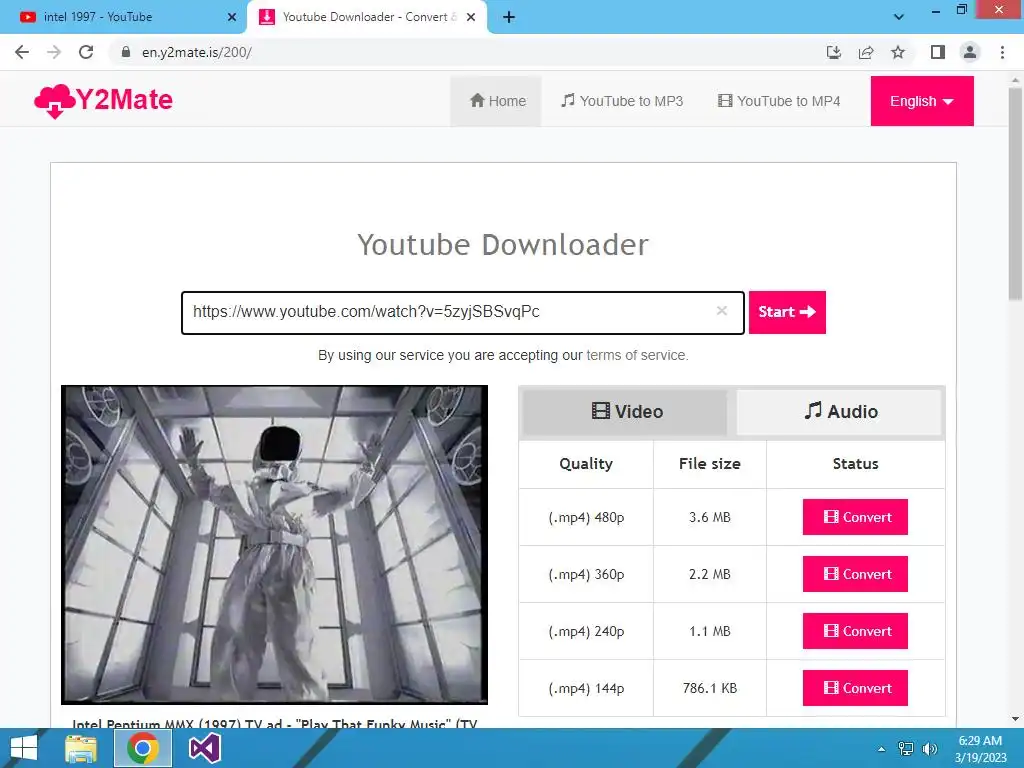Image resolution: width=1024 pixels, height=768 pixels.
Task: Open File Explorer from the taskbar
Action: pyautogui.click(x=81, y=748)
